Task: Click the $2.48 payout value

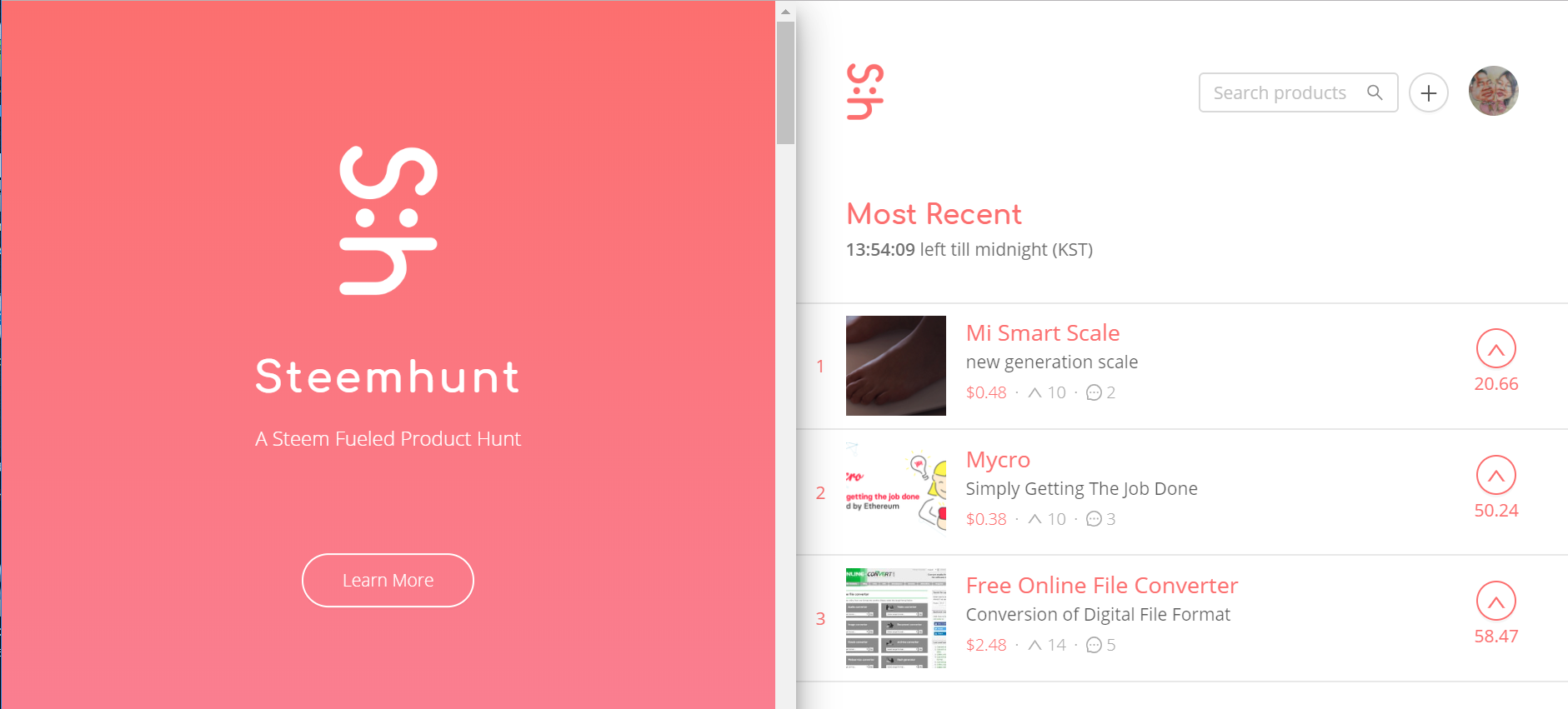Action: 986,645
